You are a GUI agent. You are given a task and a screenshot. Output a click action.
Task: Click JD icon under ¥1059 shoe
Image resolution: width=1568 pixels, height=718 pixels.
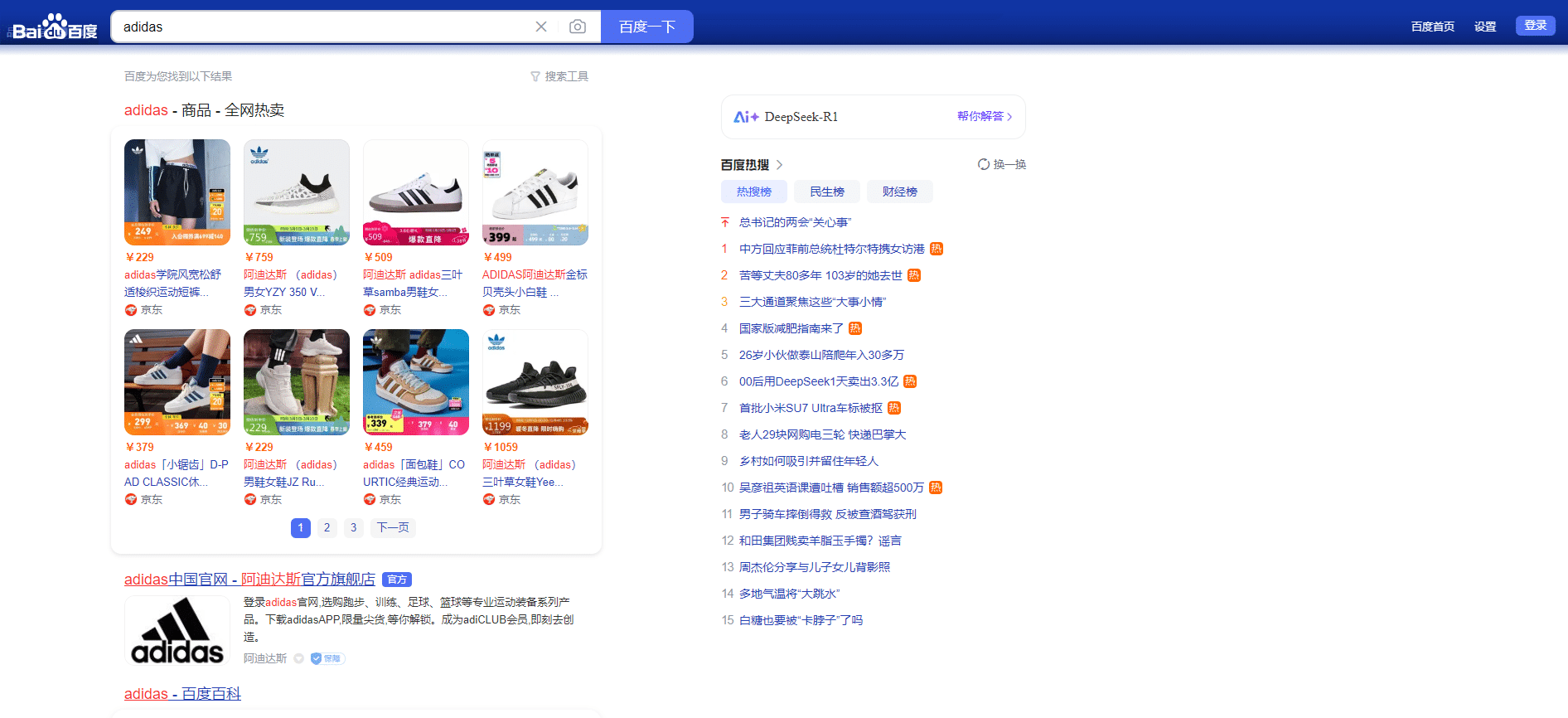click(489, 500)
